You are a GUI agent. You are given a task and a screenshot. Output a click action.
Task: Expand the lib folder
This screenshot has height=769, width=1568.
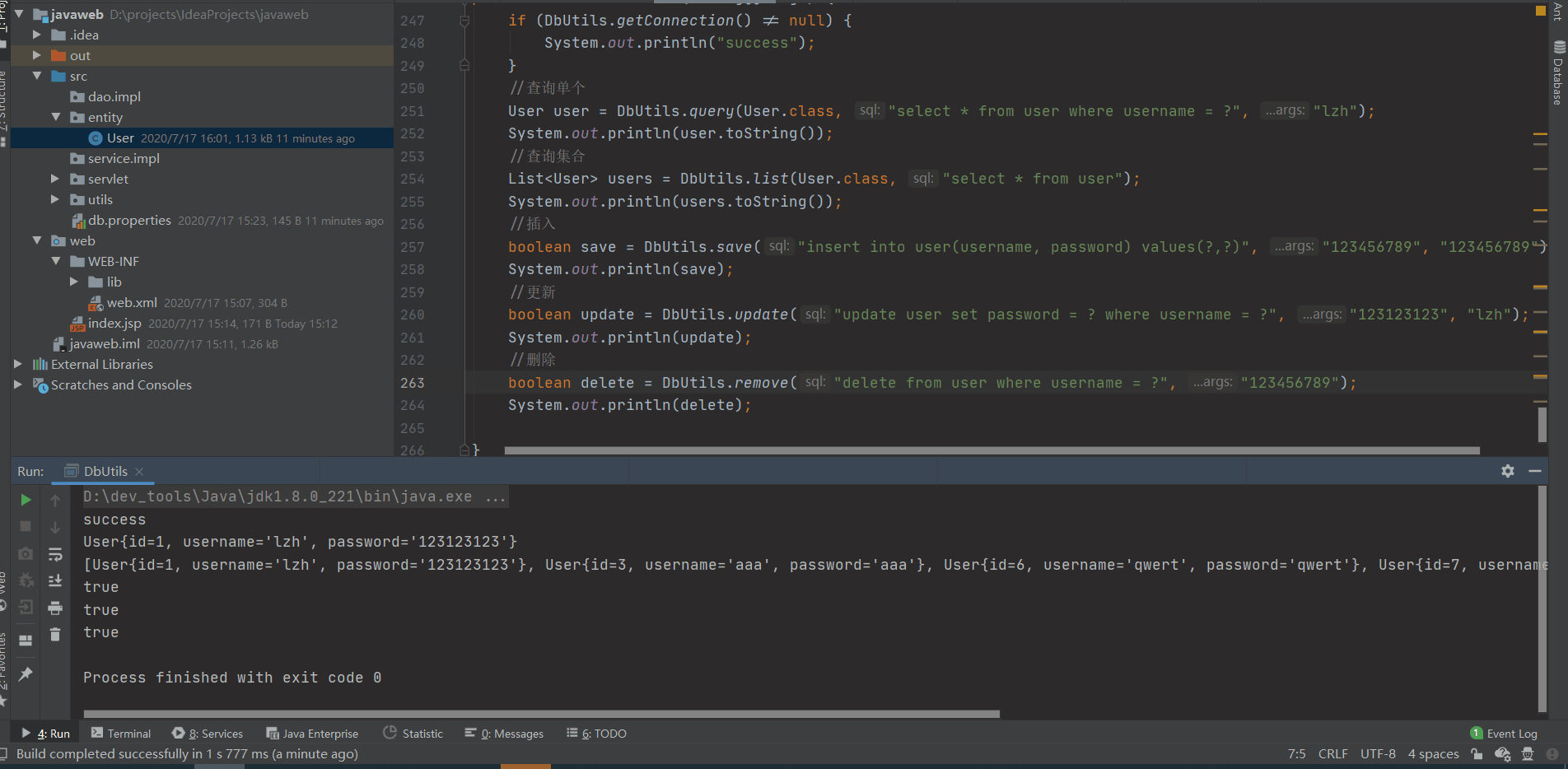coord(73,282)
